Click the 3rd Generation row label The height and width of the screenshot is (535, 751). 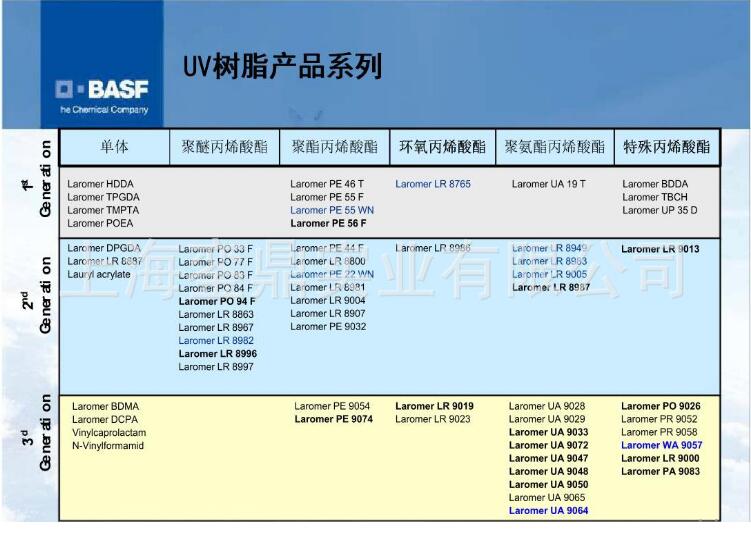(x=38, y=433)
